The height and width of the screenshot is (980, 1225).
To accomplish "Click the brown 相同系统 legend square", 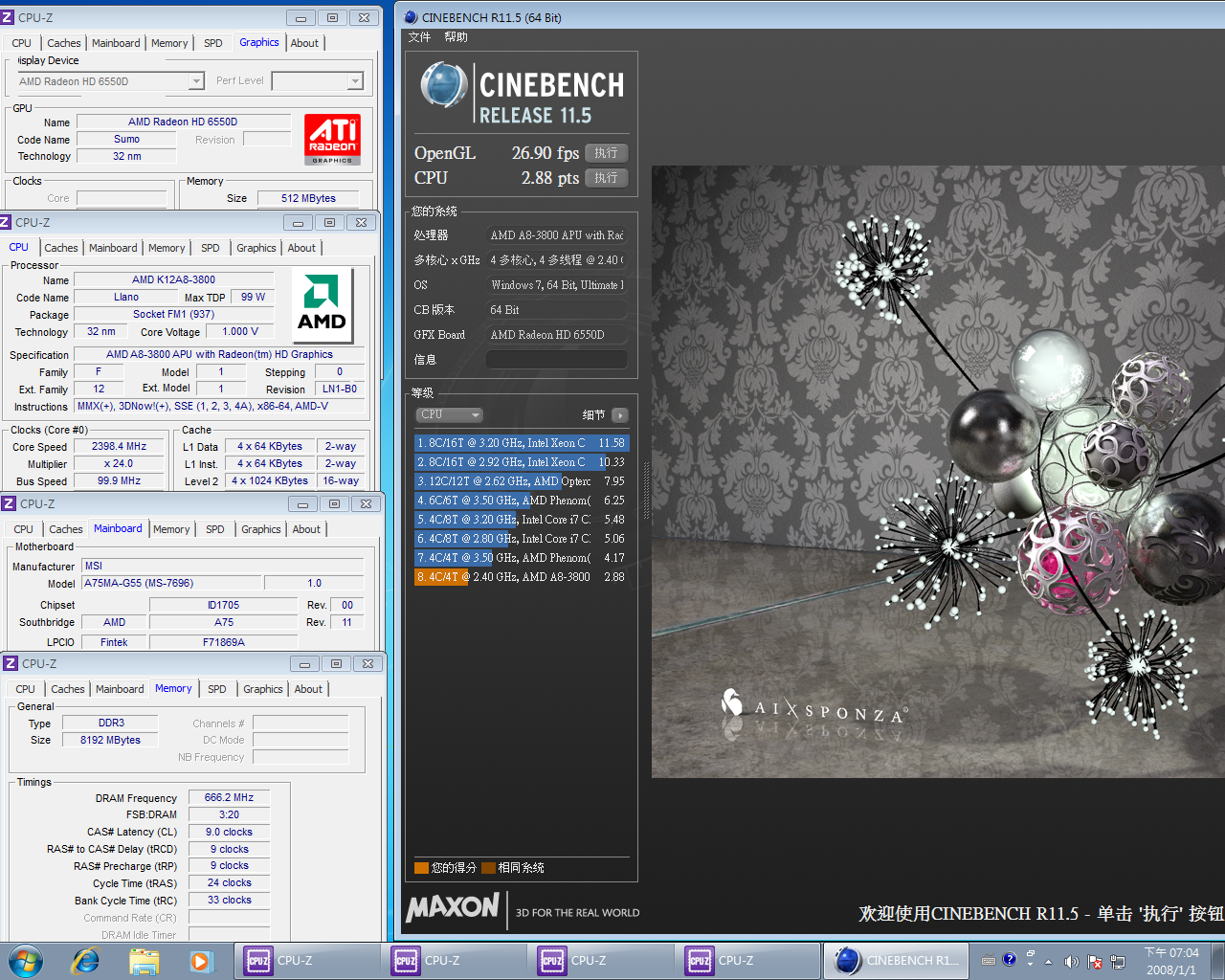I will point(488,868).
